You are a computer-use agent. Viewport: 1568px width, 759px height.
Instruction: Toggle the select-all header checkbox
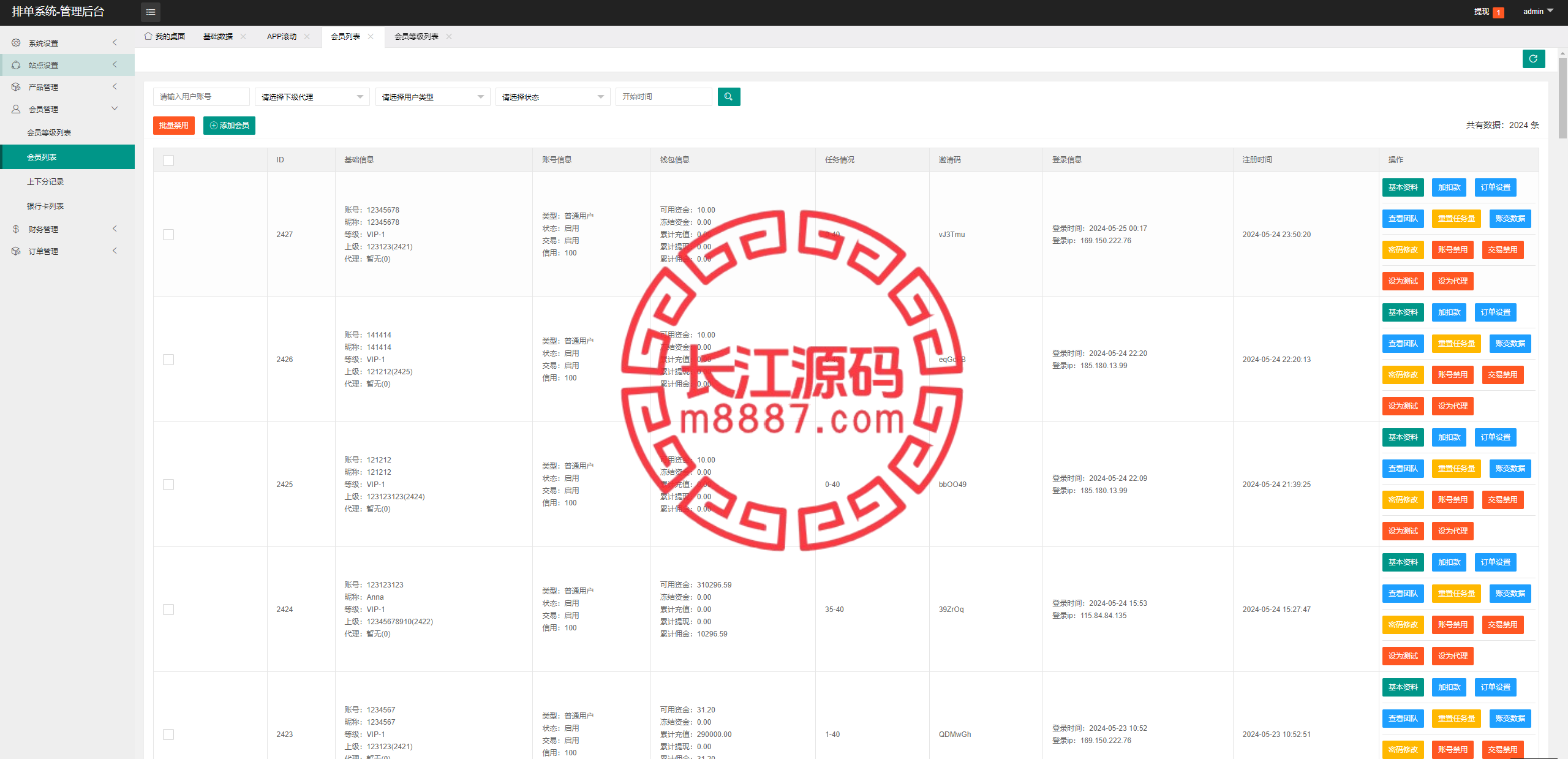pyautogui.click(x=168, y=160)
